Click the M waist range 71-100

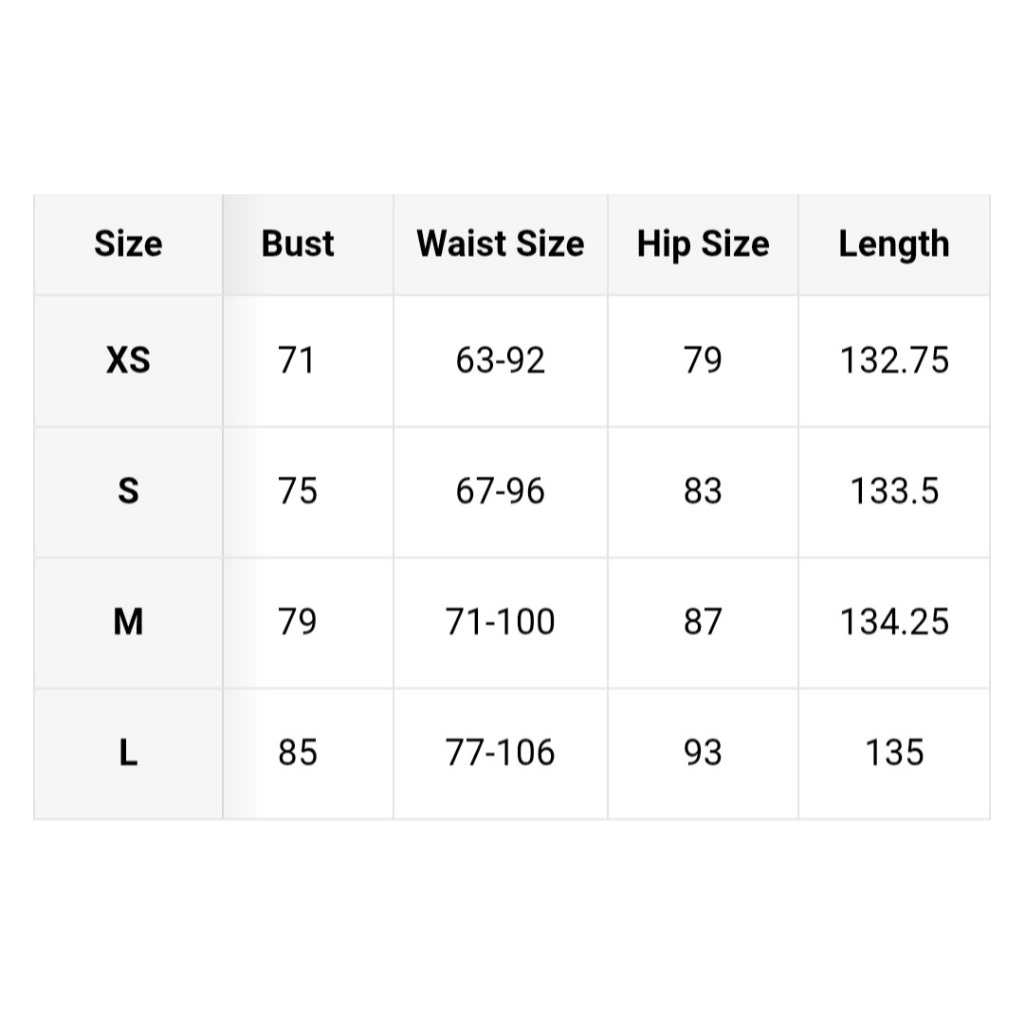(x=500, y=622)
